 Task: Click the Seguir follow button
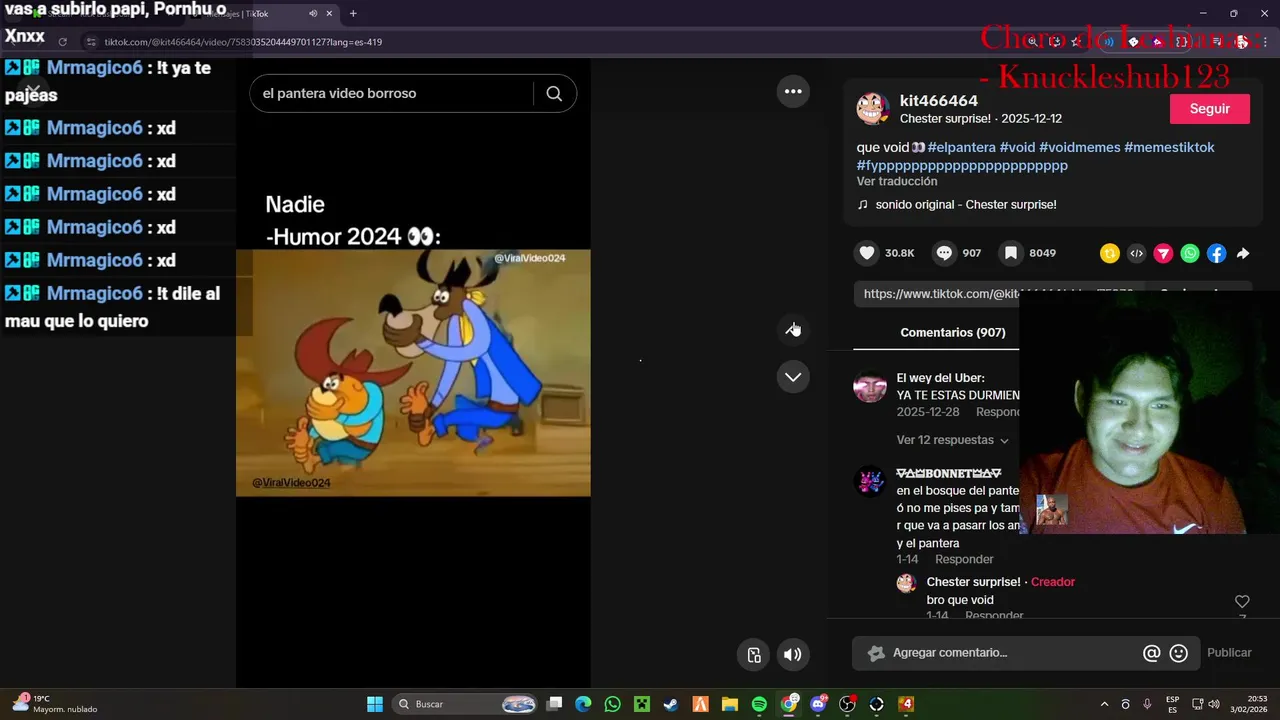click(x=1210, y=108)
